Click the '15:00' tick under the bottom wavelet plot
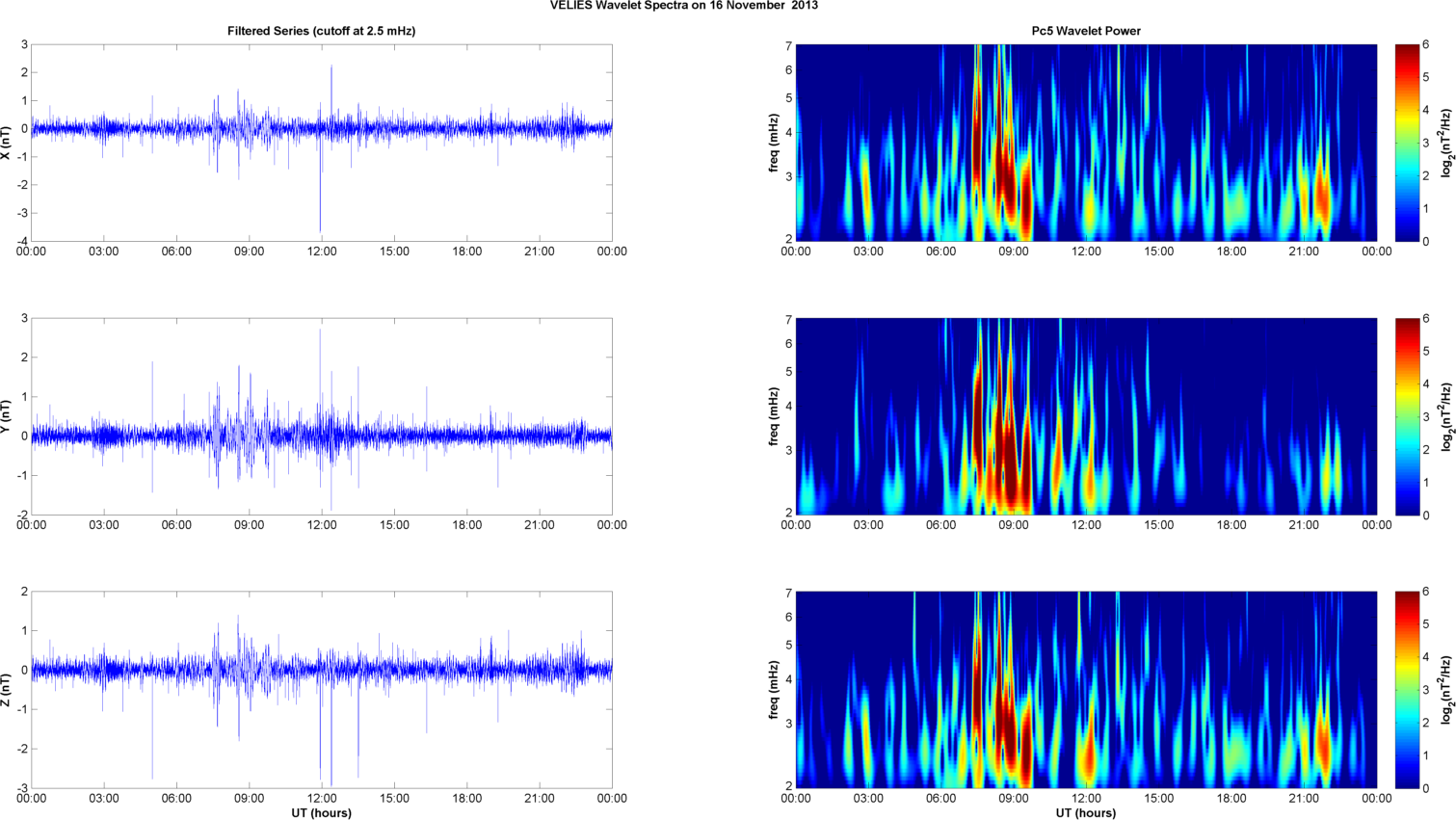Image resolution: width=1456 pixels, height=820 pixels. 1159,799
